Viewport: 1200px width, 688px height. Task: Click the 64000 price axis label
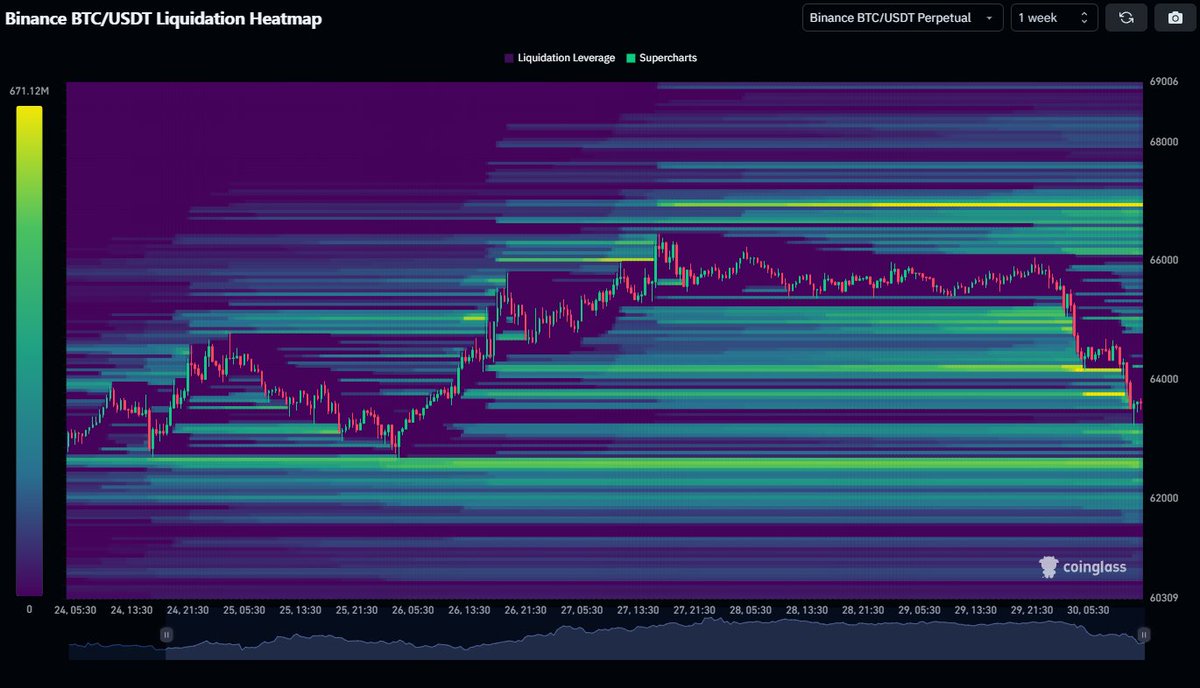tap(1163, 379)
